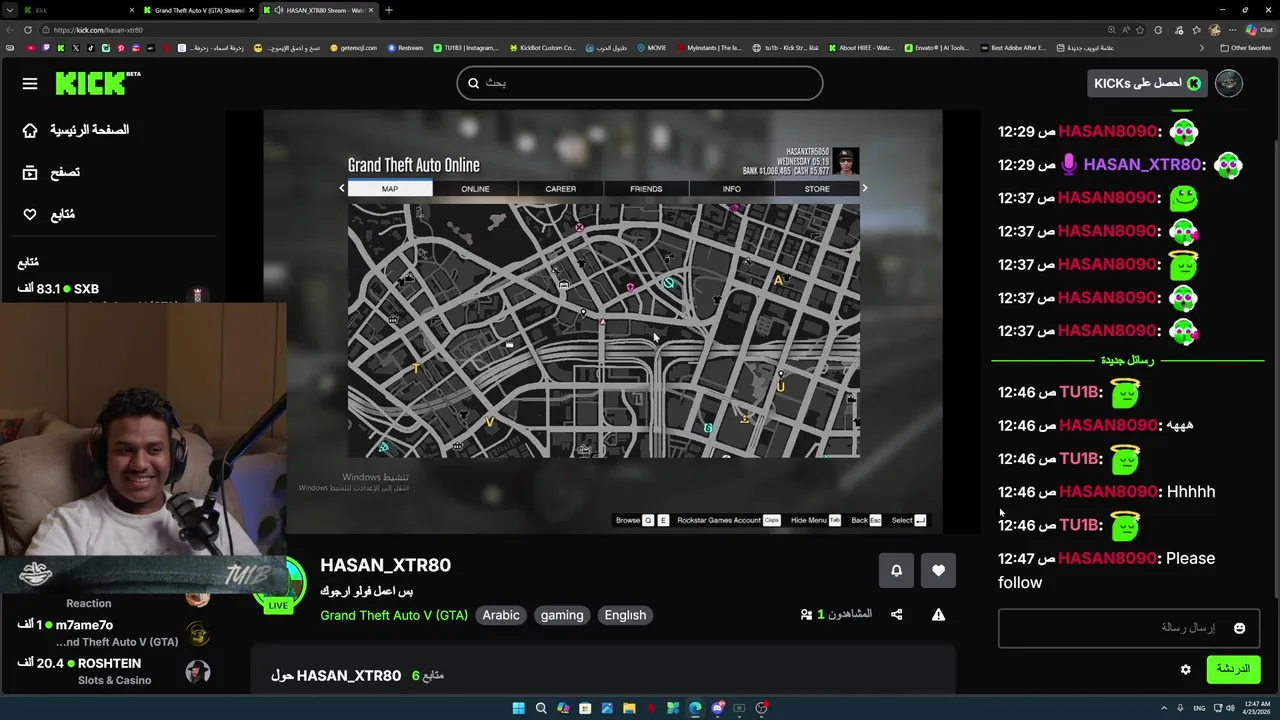
Task: Click HASAN_XTR80 username in chat
Action: pyautogui.click(x=1142, y=164)
